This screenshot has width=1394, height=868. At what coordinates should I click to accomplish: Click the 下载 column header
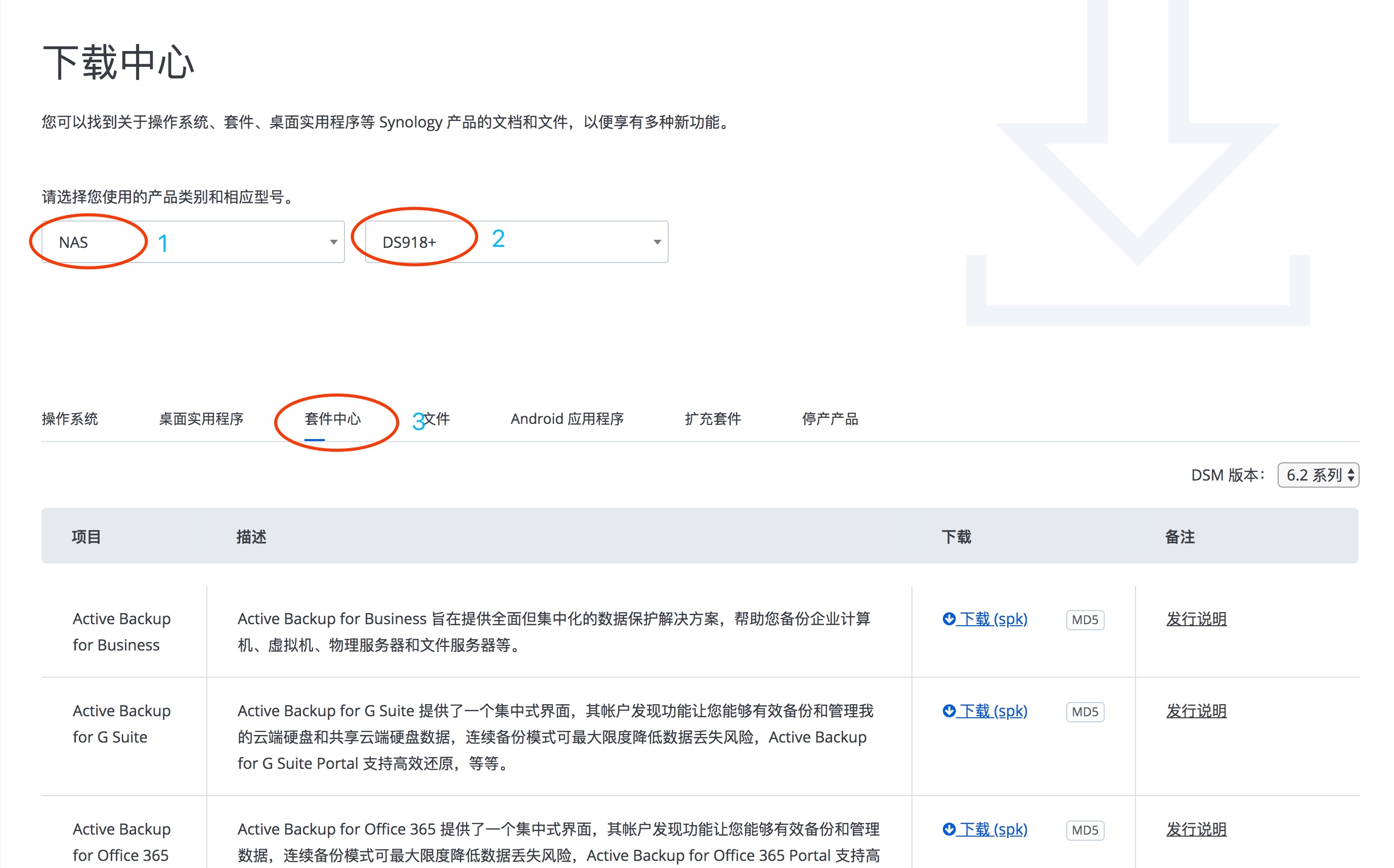click(x=956, y=536)
